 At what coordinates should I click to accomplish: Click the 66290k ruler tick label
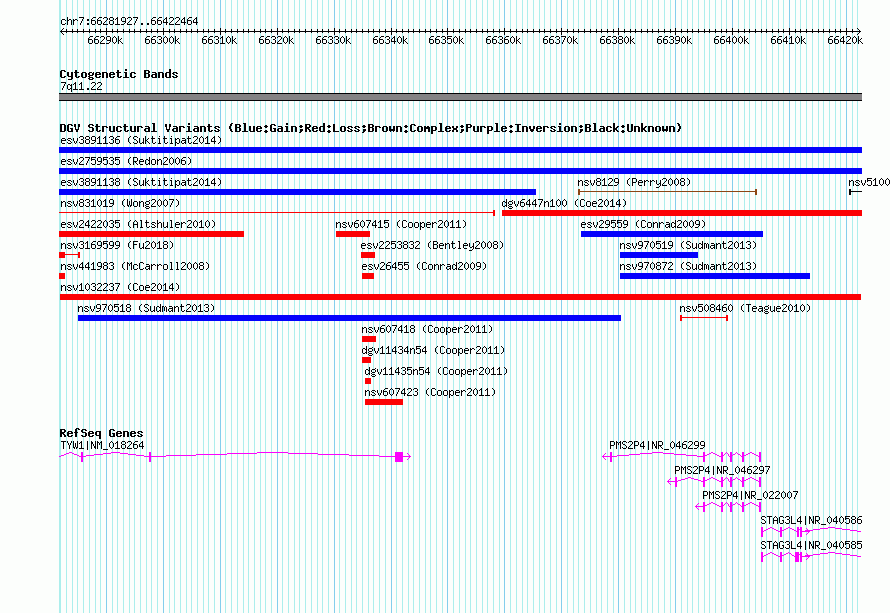pos(105,40)
